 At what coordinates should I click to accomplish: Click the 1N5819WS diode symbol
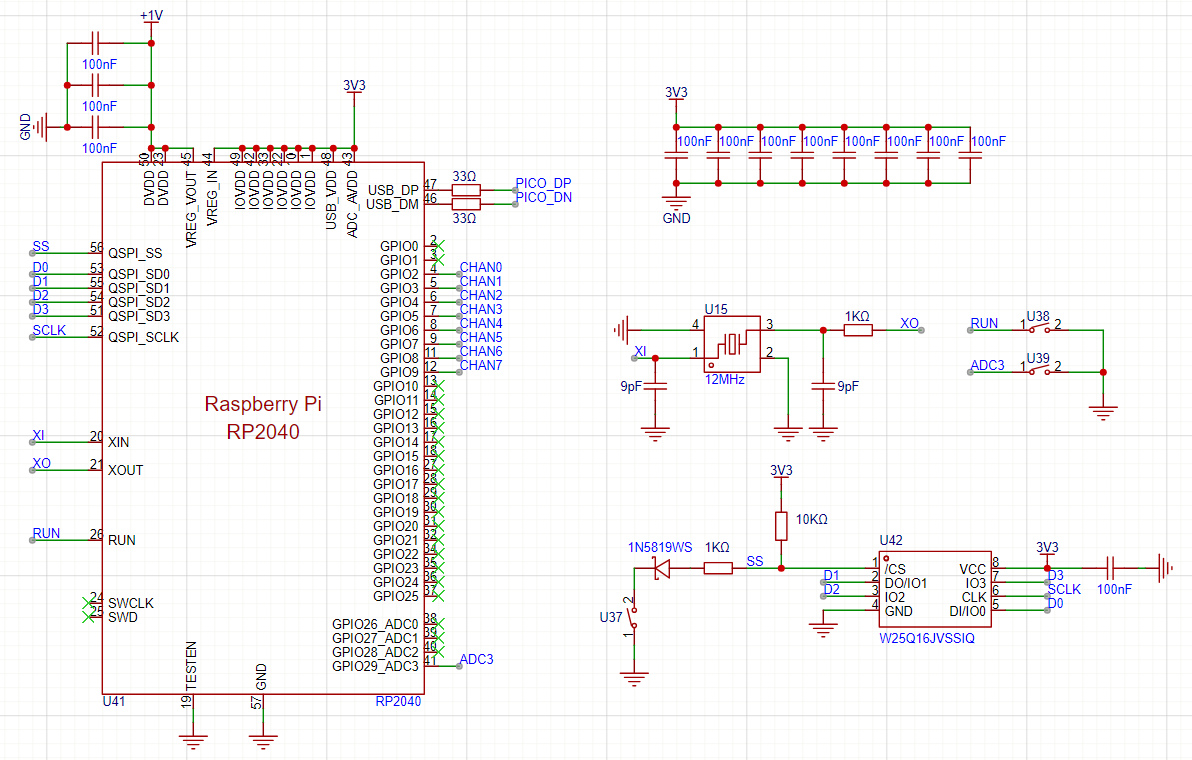pyautogui.click(x=660, y=568)
